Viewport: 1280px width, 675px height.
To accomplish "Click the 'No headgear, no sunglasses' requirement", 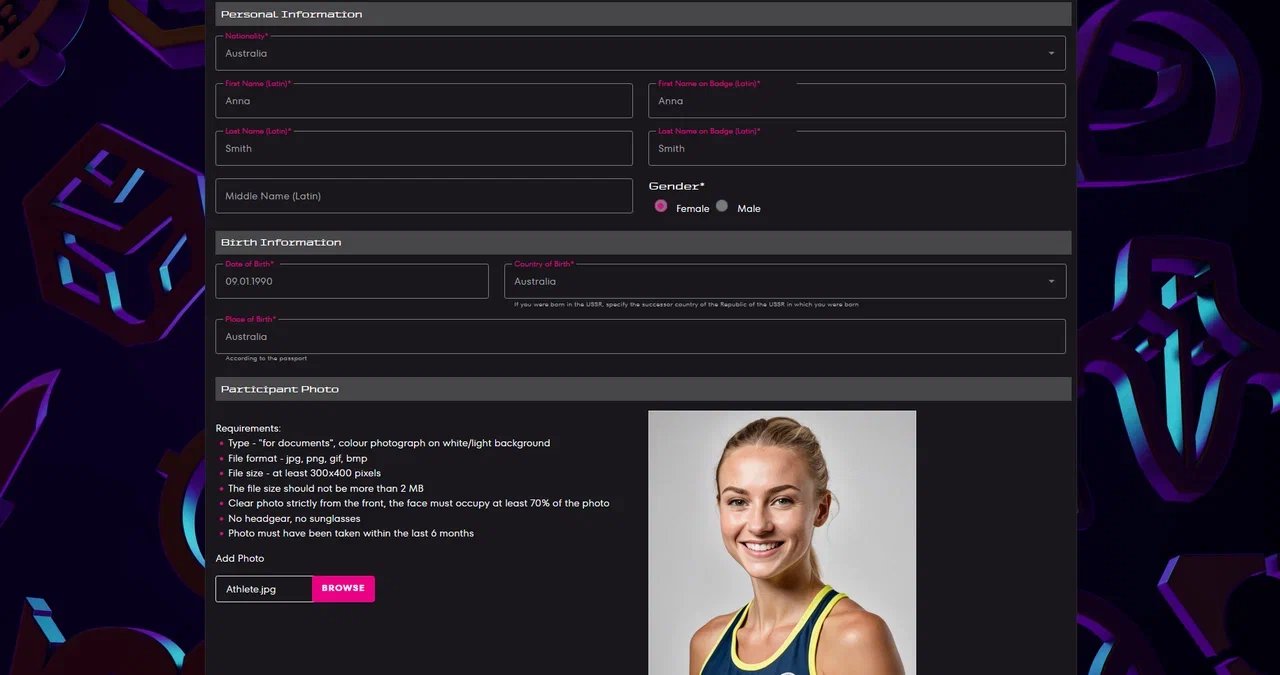I will [x=294, y=519].
